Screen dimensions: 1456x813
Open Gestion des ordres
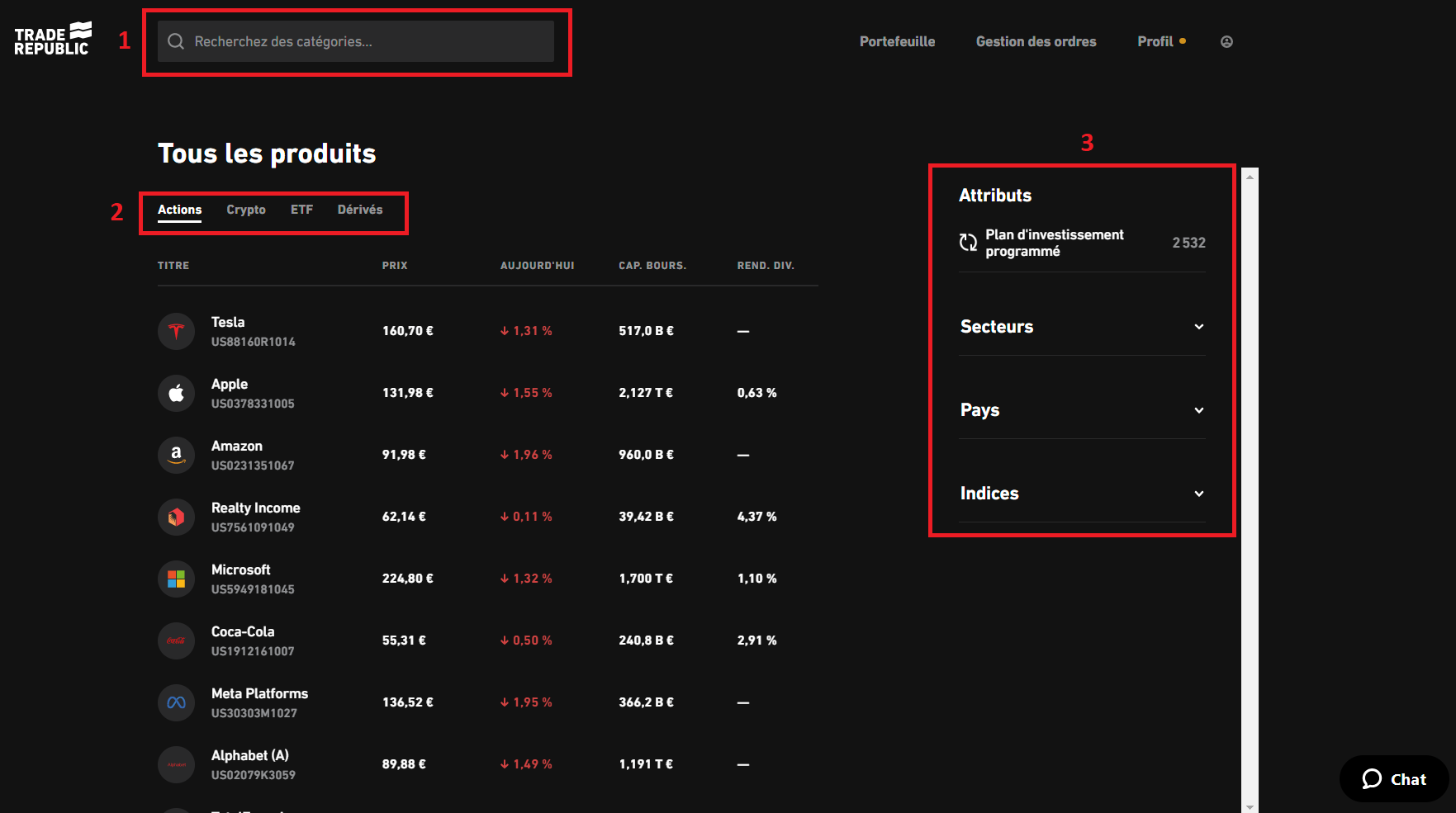[1036, 41]
